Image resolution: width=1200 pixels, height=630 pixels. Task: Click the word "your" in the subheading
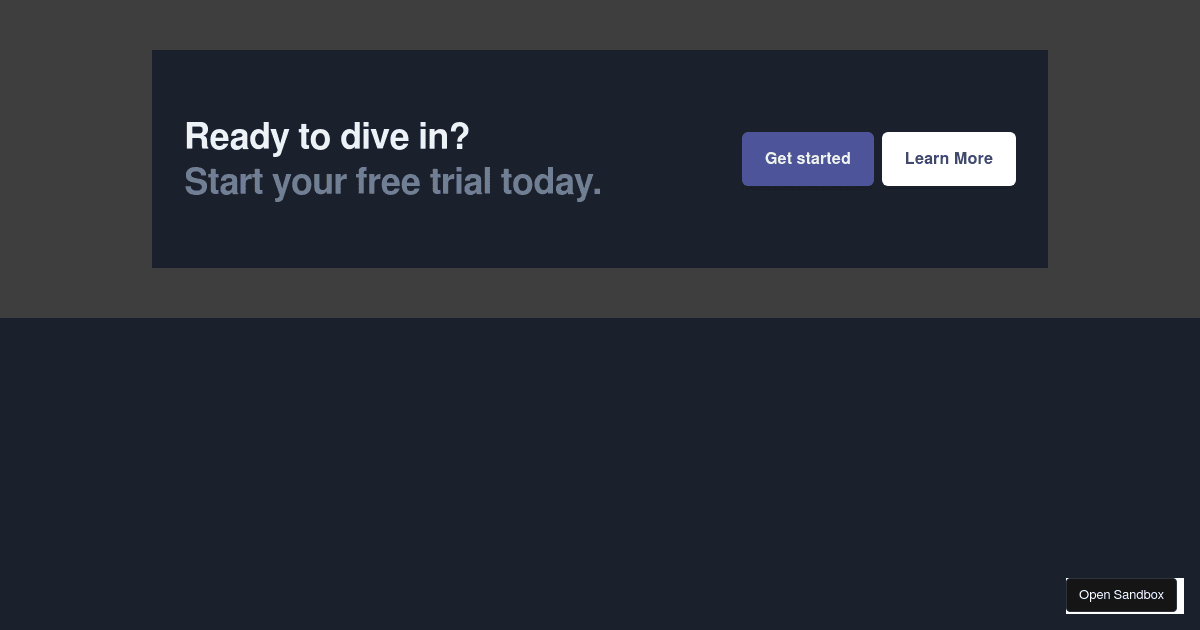[309, 182]
